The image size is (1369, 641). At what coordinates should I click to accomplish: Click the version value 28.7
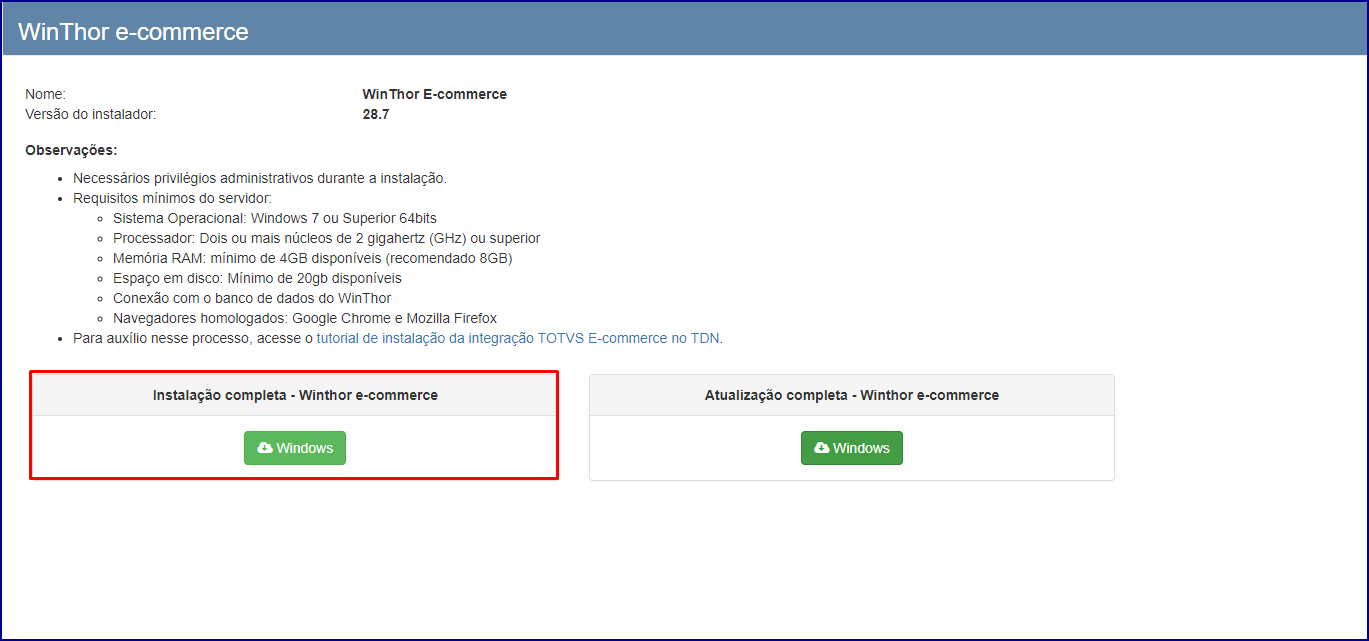click(376, 114)
